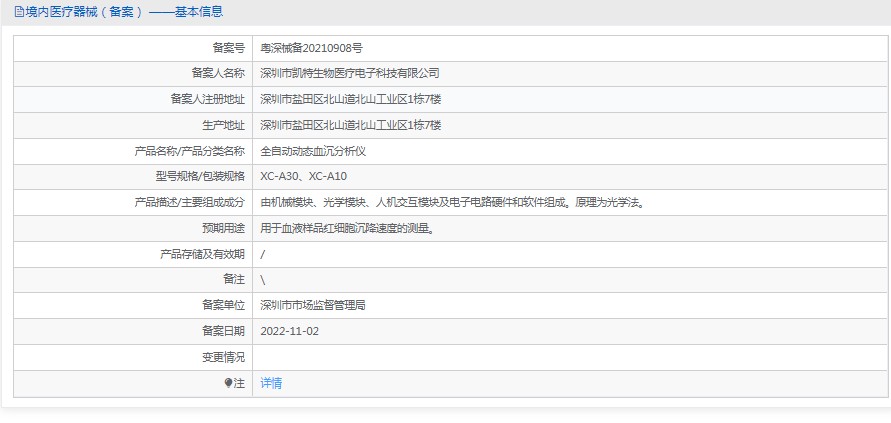This screenshot has height=423, width=891.
Task: Click the 产品存储及有效期 label
Action: tap(202, 255)
